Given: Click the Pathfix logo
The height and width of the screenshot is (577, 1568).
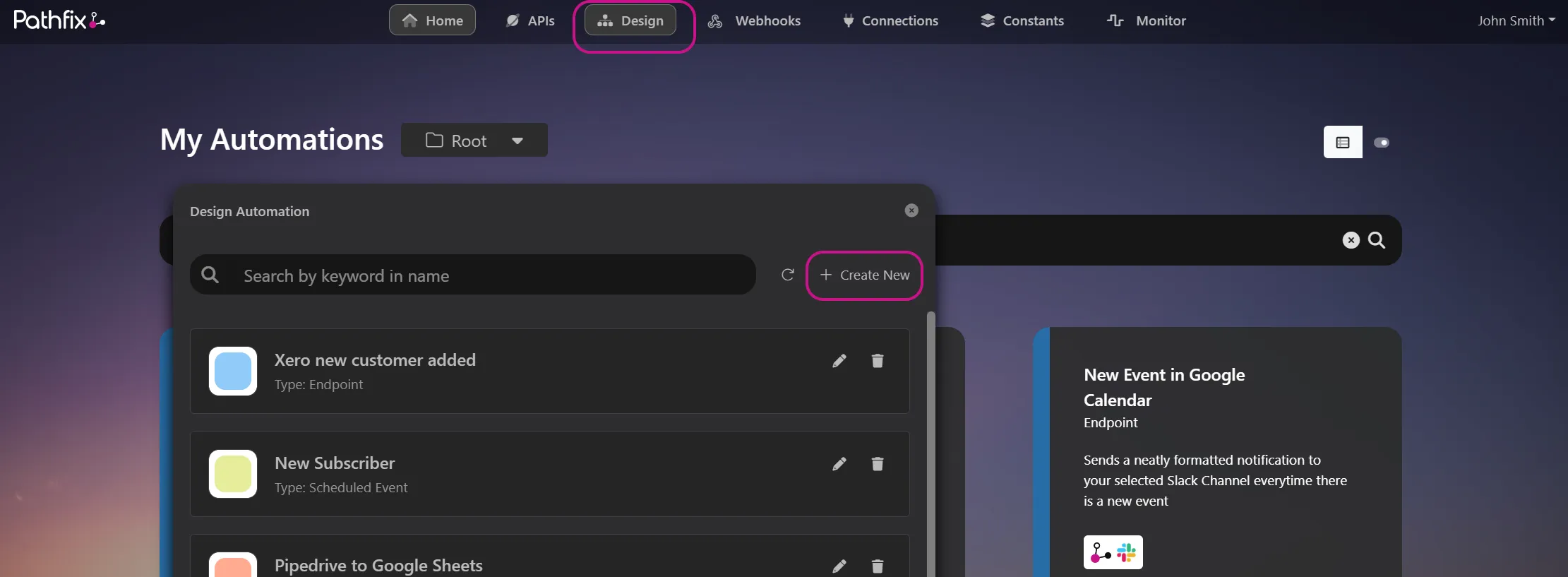Looking at the screenshot, I should point(59,20).
